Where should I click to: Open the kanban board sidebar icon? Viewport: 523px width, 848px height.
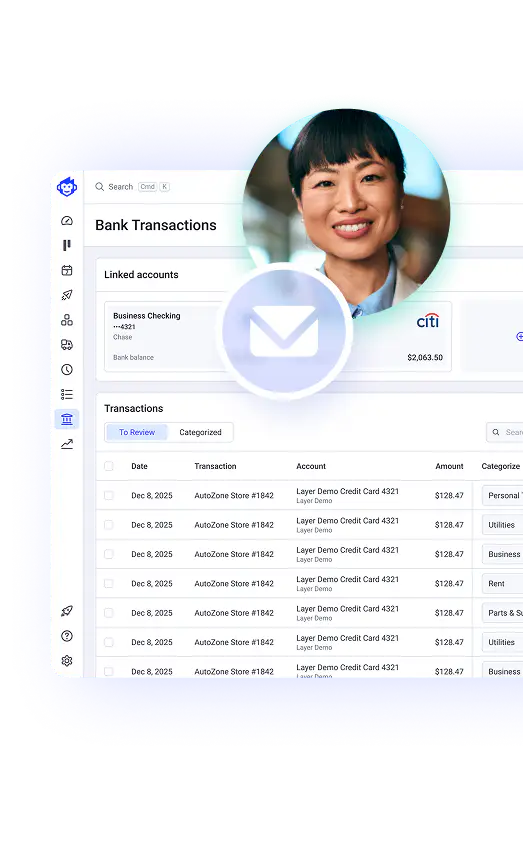(67, 246)
